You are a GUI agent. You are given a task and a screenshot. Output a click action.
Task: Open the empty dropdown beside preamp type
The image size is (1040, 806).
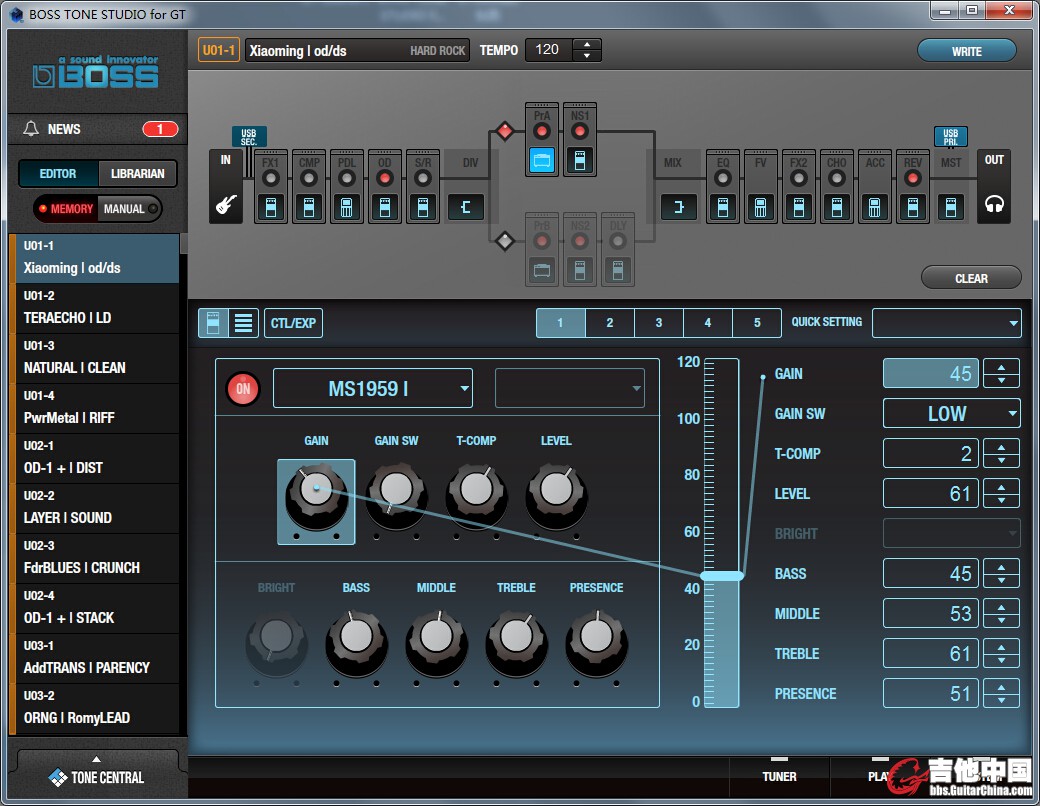coord(570,389)
